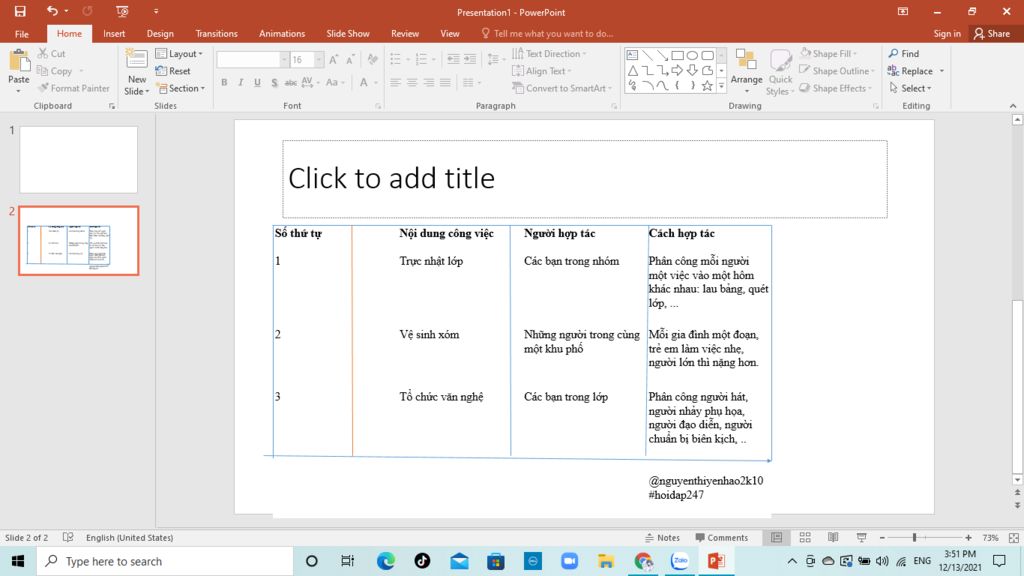Viewport: 1024px width, 576px height.
Task: Save the presentation with the floppy disk icon
Action: 20,11
